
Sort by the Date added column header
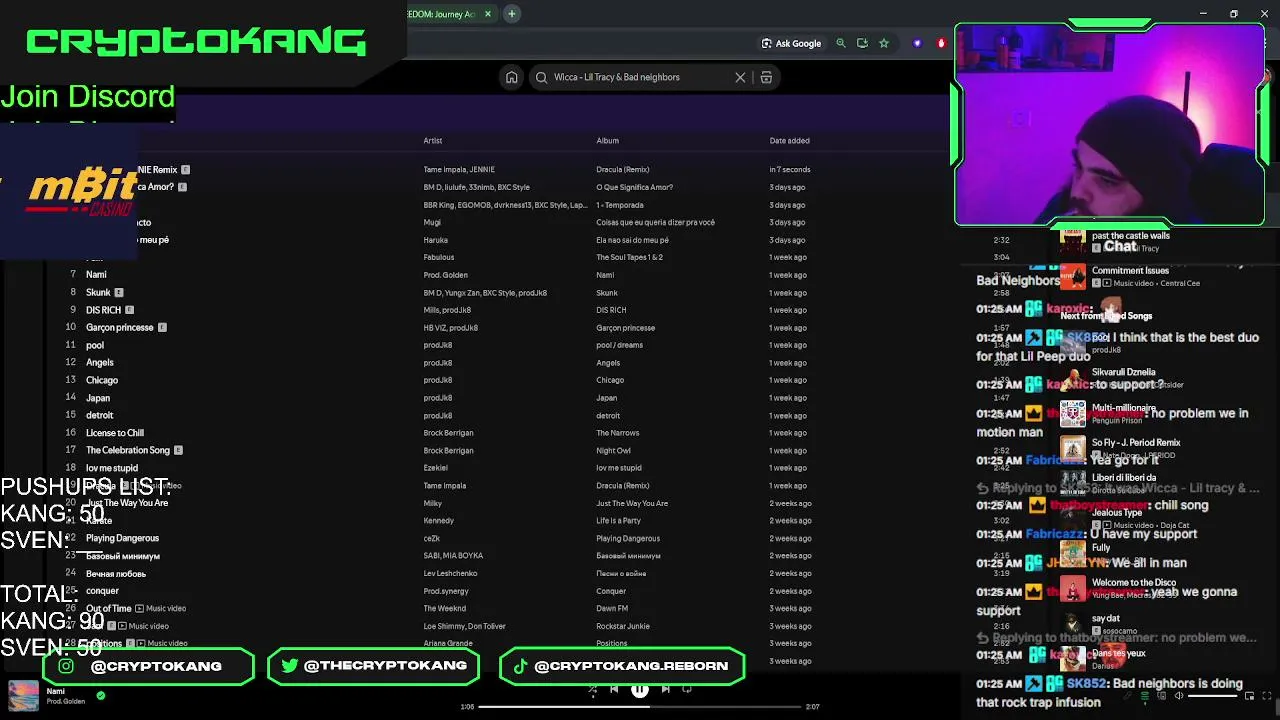789,141
